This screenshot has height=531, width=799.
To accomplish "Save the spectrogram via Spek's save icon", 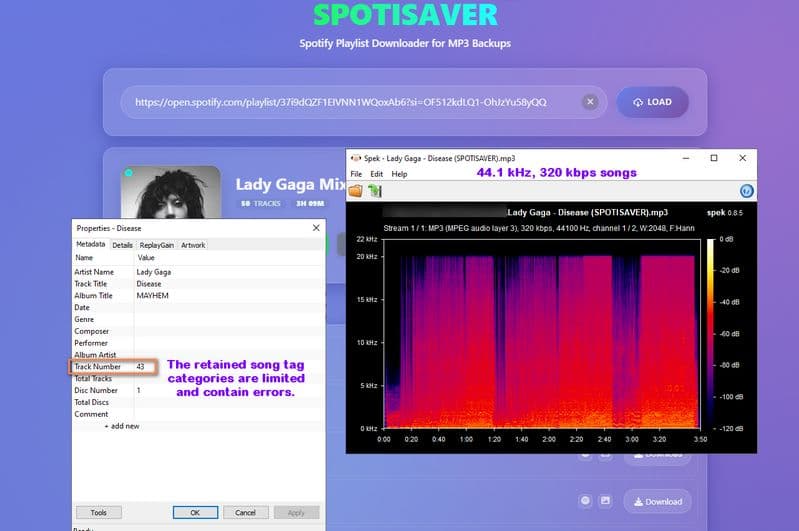I will (x=375, y=191).
